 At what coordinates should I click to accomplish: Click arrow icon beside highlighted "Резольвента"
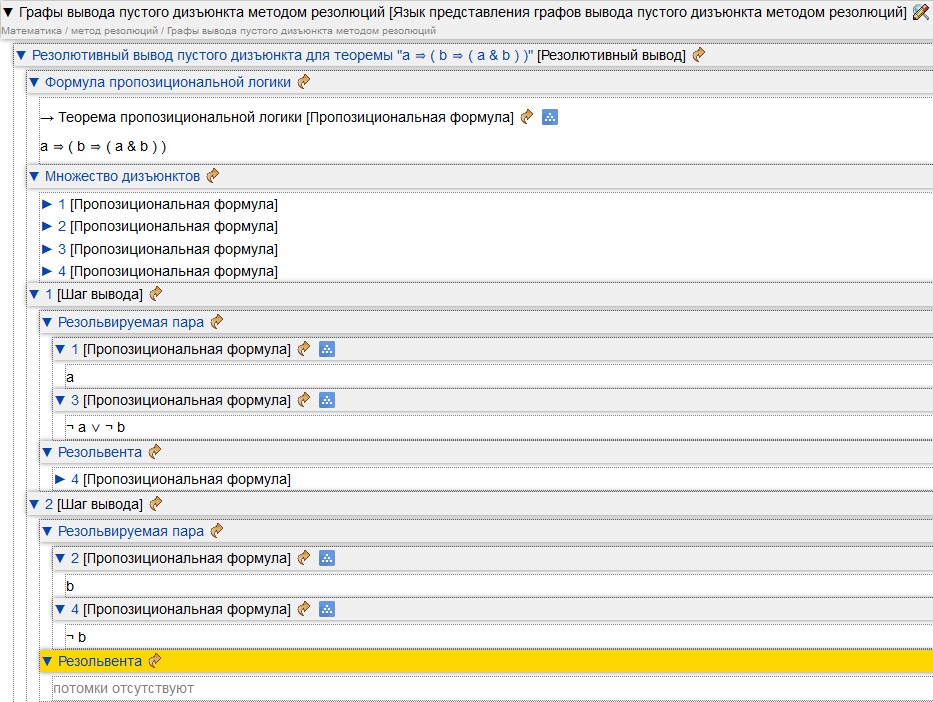point(154,661)
